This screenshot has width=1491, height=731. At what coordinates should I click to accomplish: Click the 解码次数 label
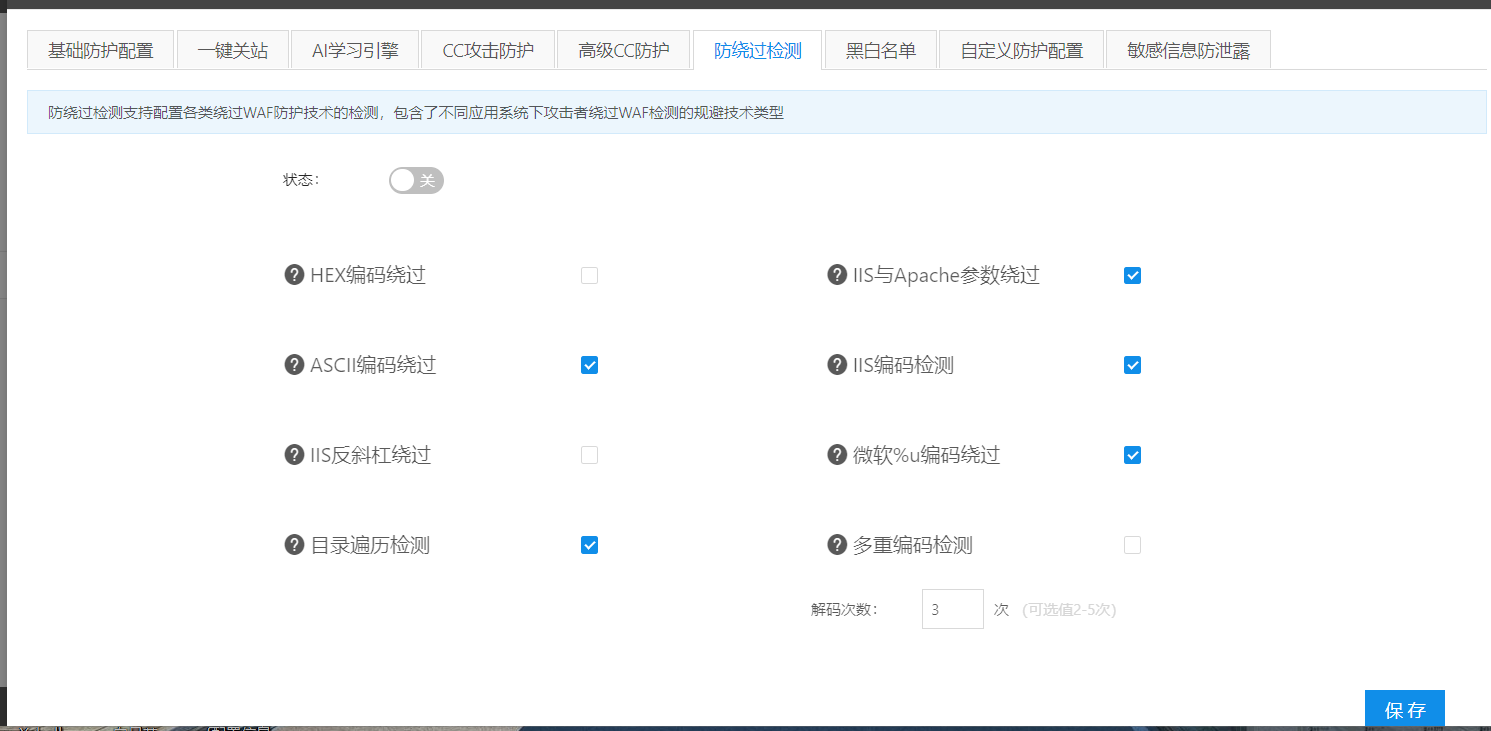click(x=845, y=609)
